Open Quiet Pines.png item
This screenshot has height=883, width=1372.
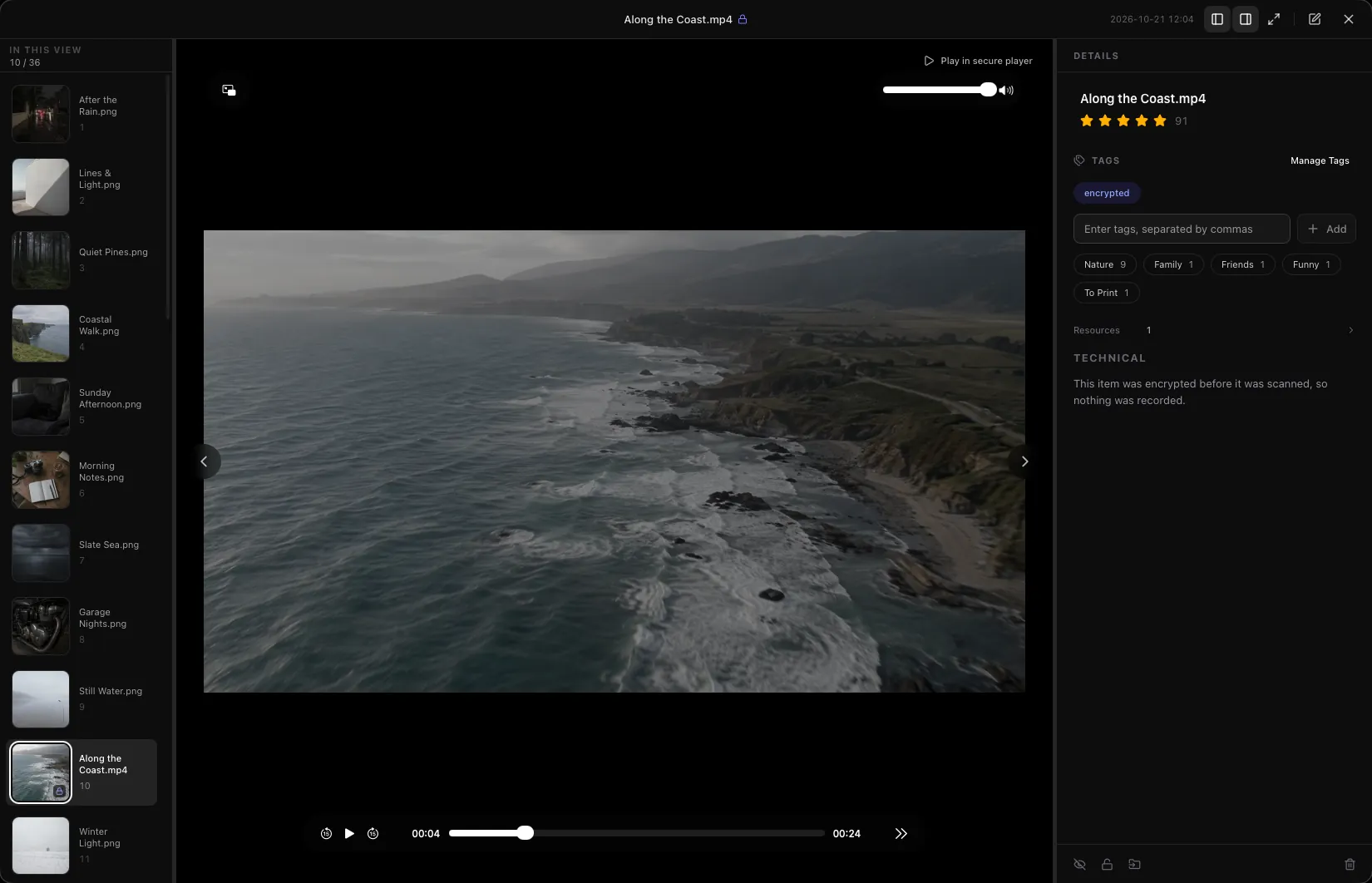[82, 260]
